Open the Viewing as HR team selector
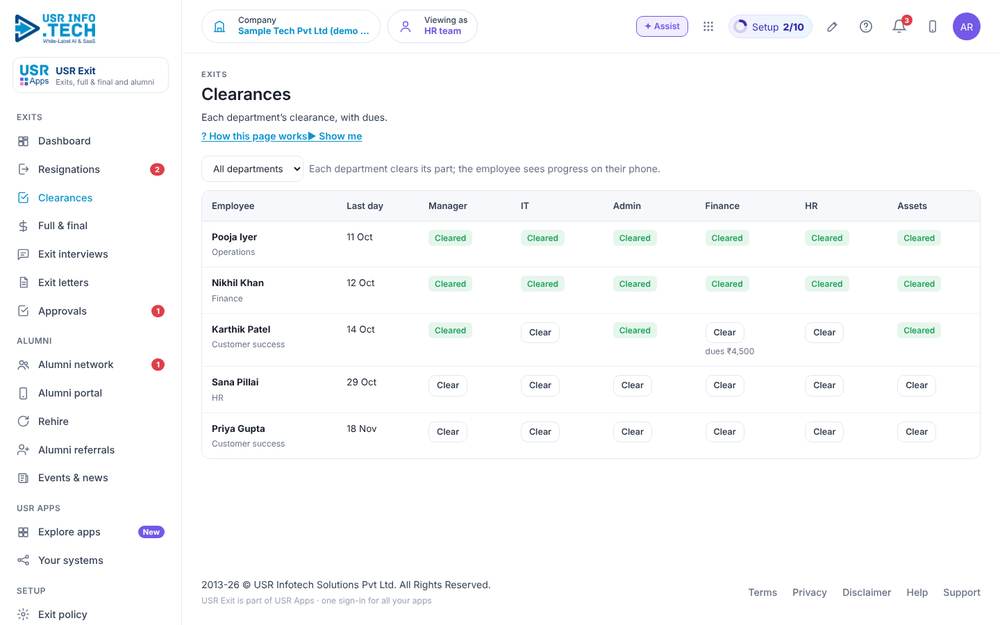Screen dimensions: 1000x625 coord(432,26)
